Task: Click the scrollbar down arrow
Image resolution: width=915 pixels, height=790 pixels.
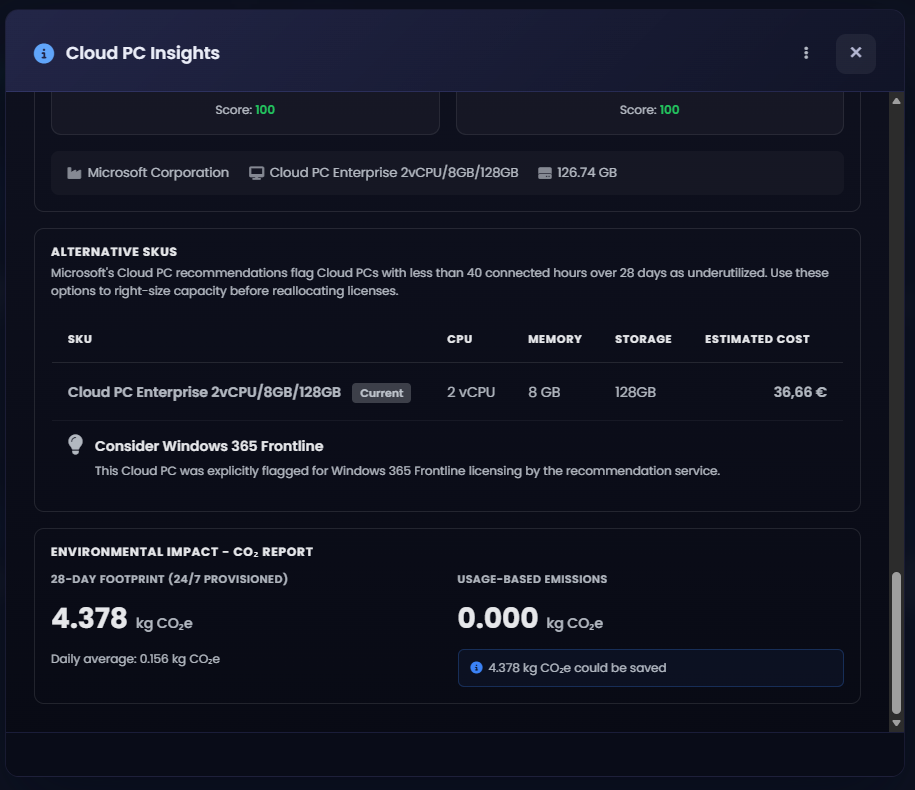Action: point(896,723)
